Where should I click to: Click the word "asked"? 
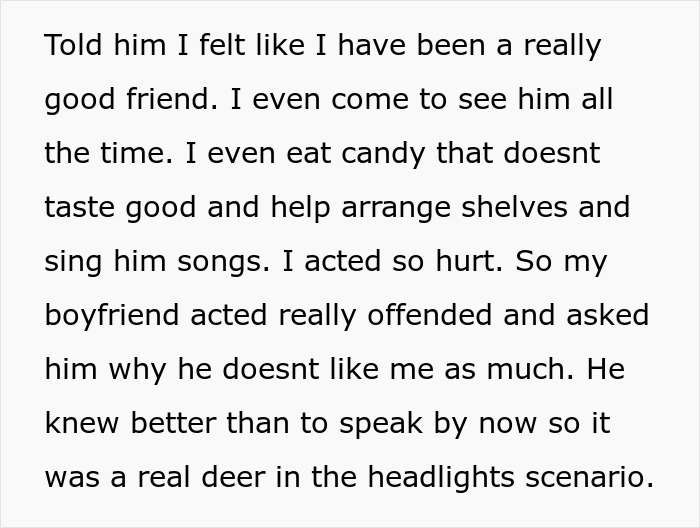pos(608,315)
